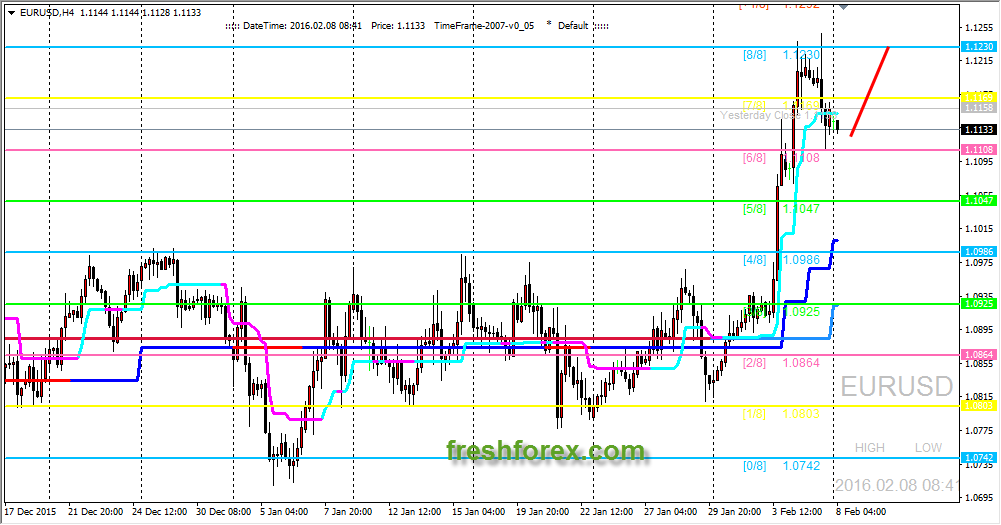The width and height of the screenshot is (1001, 525).
Task: Click the 1.0895 price scale value
Action: pyautogui.click(x=980, y=330)
